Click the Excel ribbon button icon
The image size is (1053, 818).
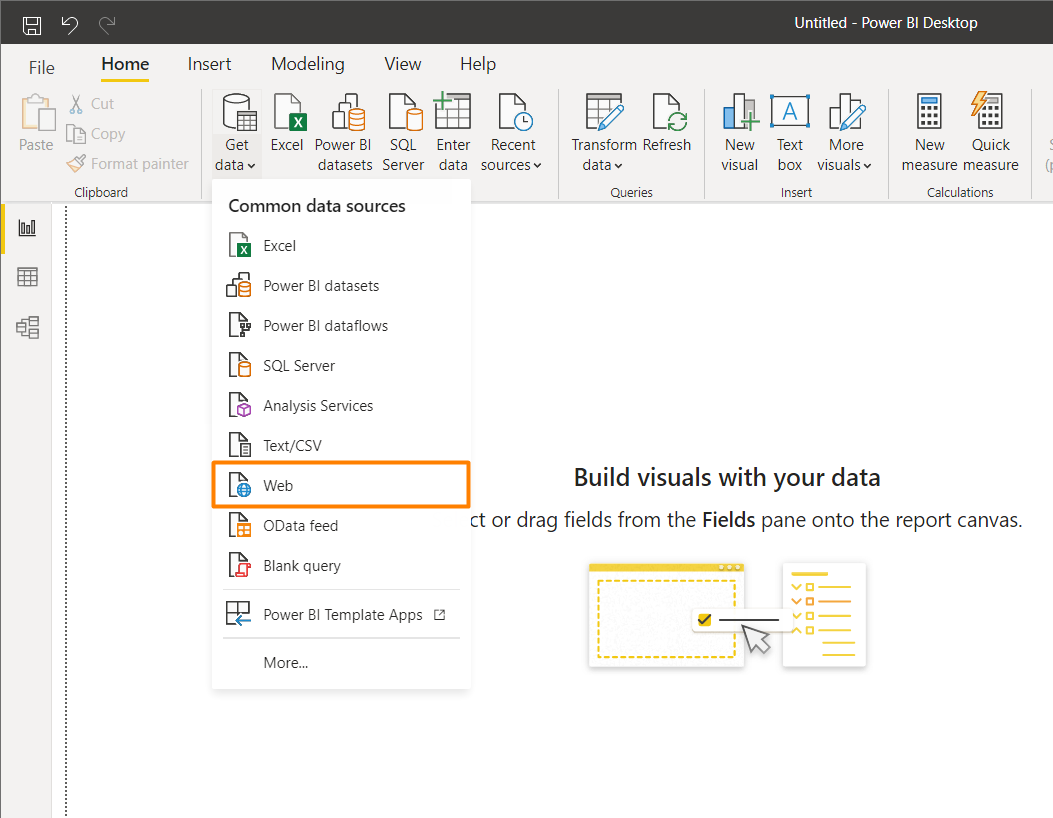tap(289, 112)
